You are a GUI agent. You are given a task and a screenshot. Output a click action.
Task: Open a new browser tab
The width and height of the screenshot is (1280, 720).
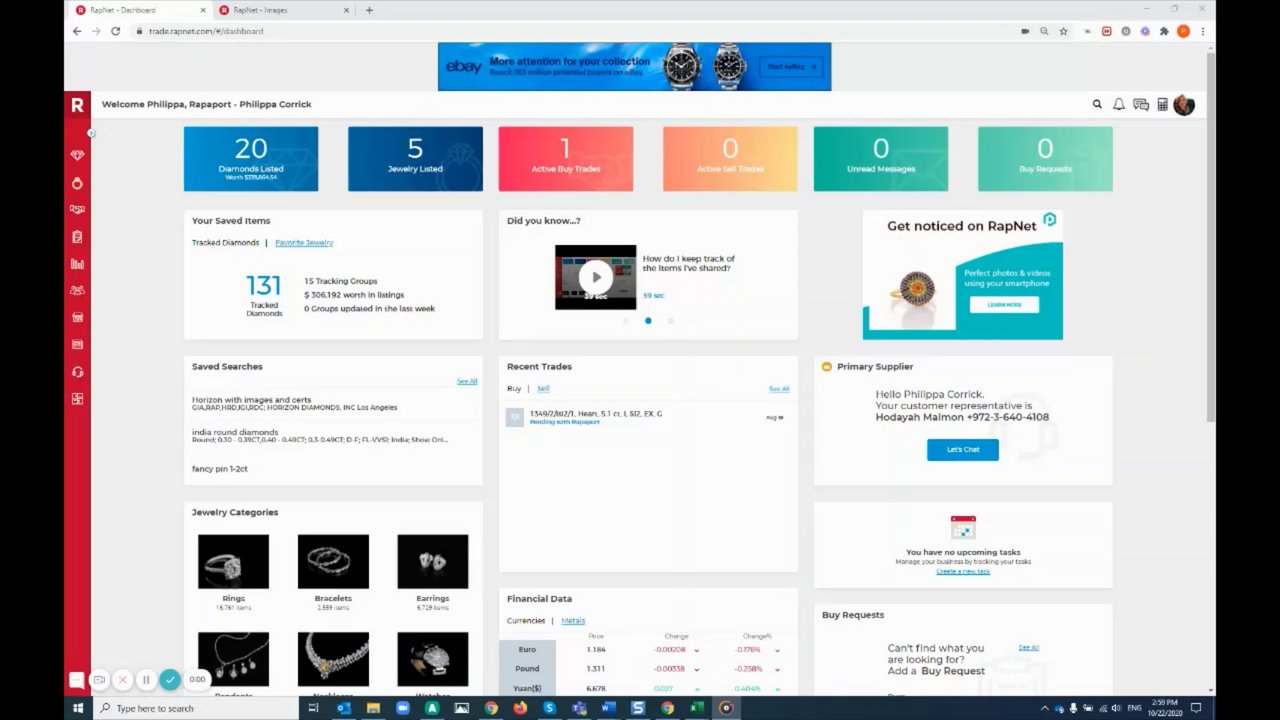coord(369,10)
